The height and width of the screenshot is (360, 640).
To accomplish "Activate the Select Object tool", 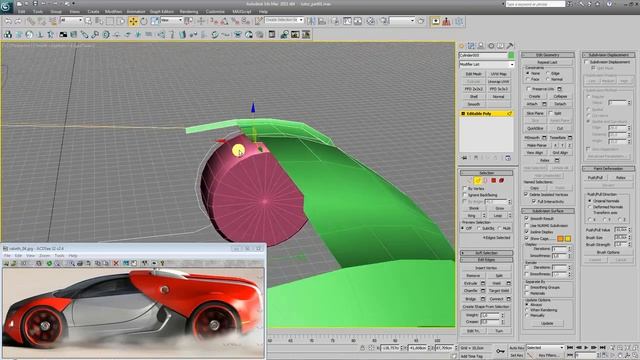I will [89, 21].
